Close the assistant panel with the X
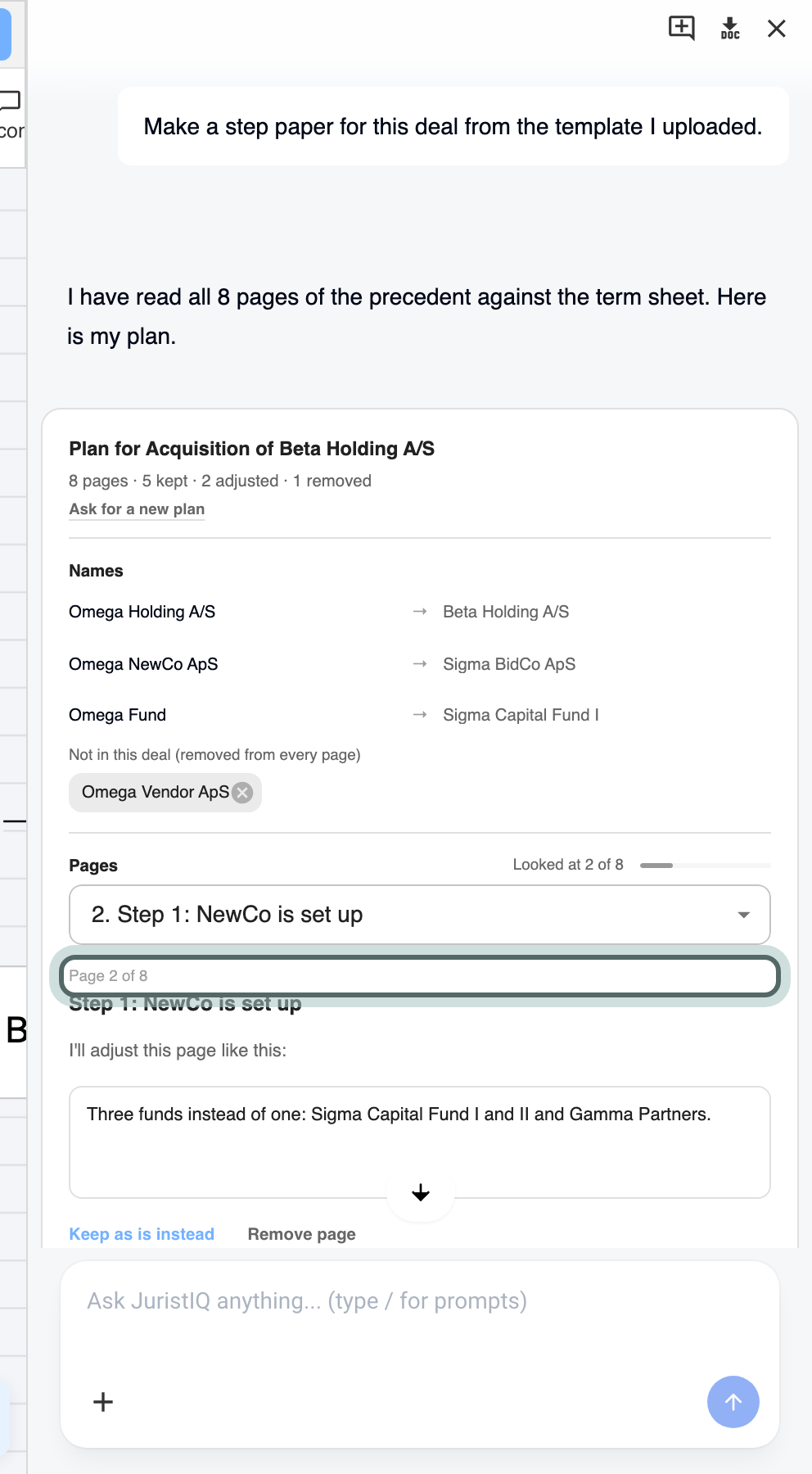Screen dimensions: 812x1474 tap(777, 29)
